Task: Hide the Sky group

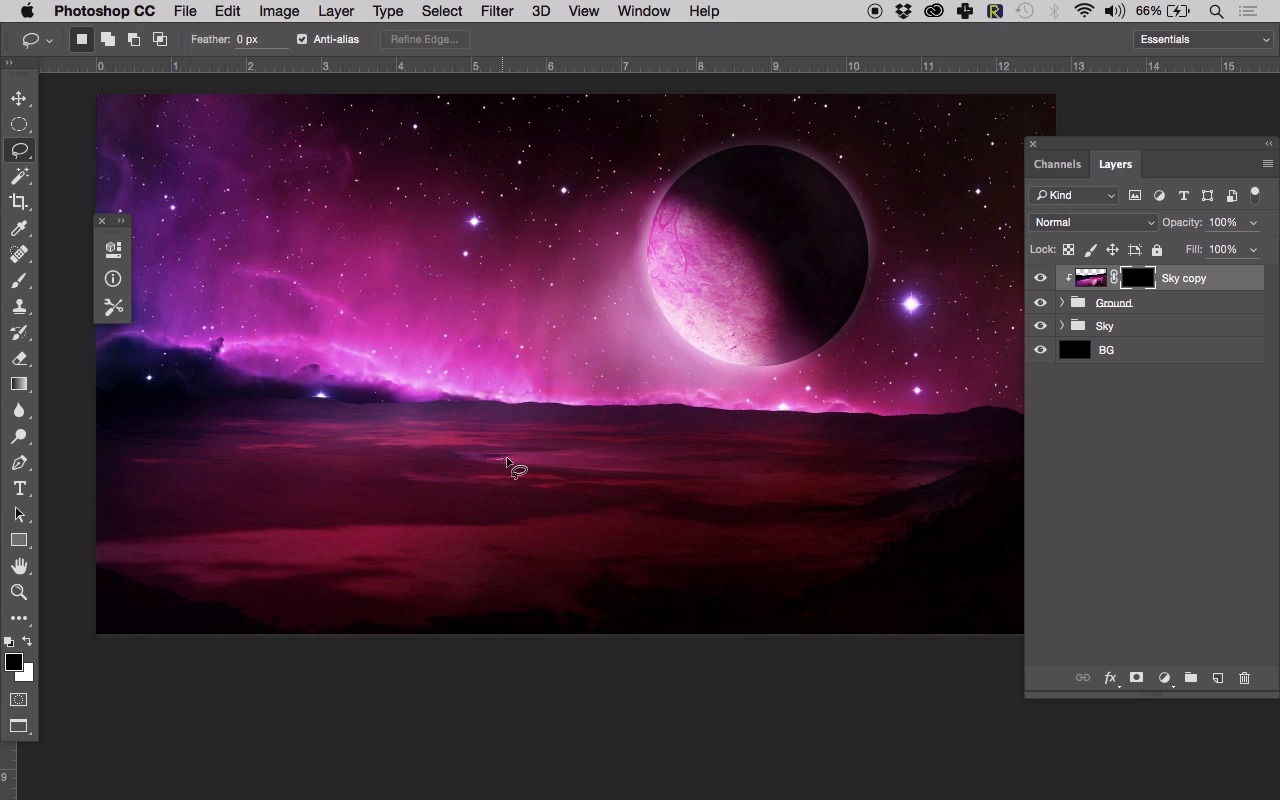Action: point(1040,326)
